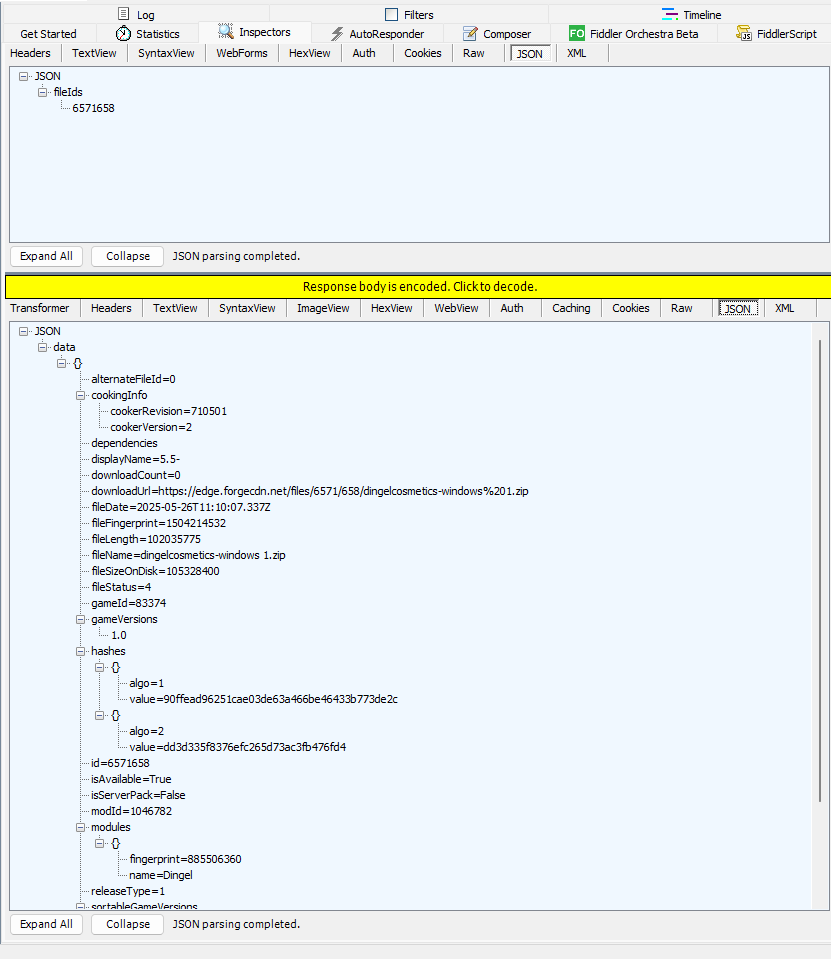Open request SyntaxView tab
This screenshot has height=959, width=831.
[166, 53]
